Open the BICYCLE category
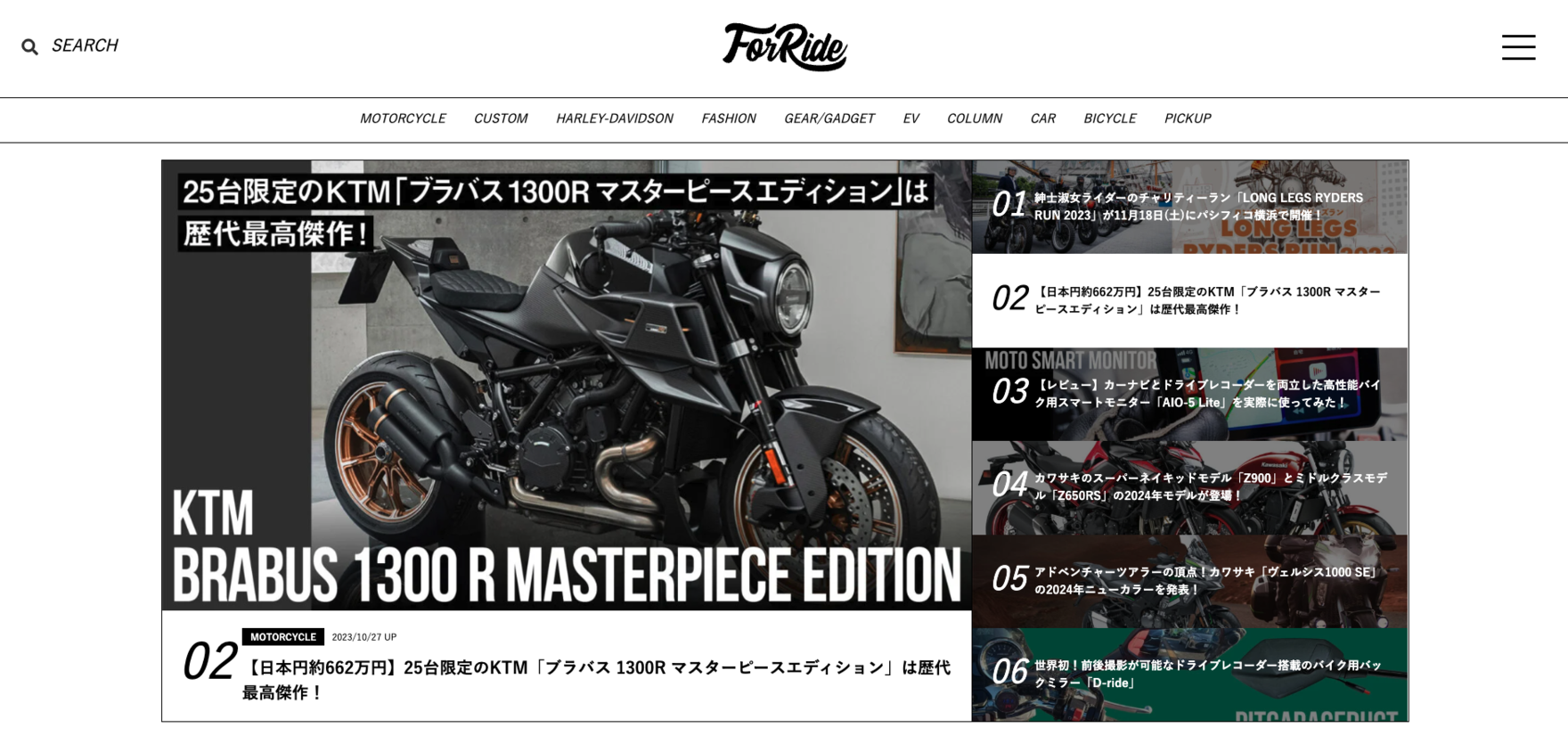 pyautogui.click(x=1110, y=119)
